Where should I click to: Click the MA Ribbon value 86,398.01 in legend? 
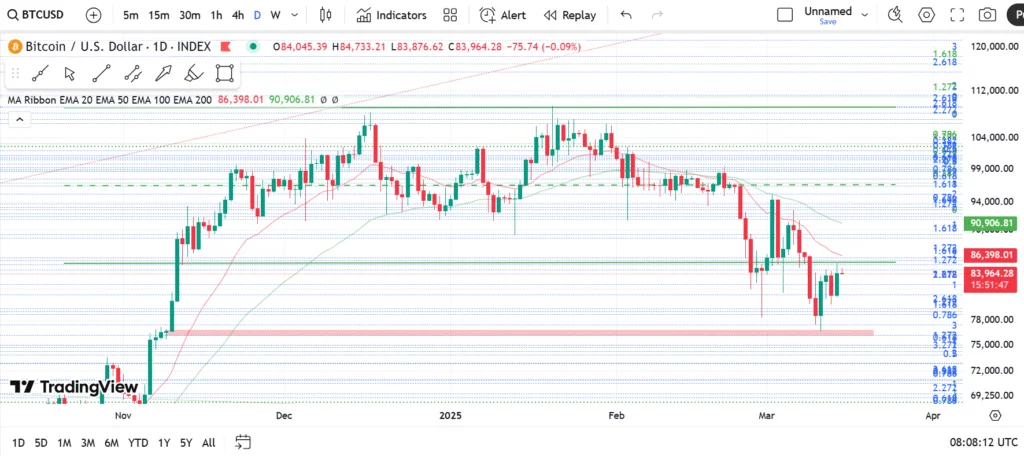240,100
